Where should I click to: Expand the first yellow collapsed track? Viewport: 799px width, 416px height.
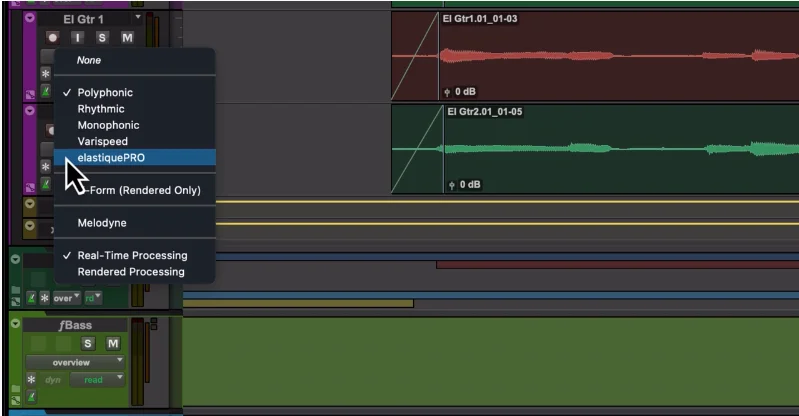(x=30, y=204)
